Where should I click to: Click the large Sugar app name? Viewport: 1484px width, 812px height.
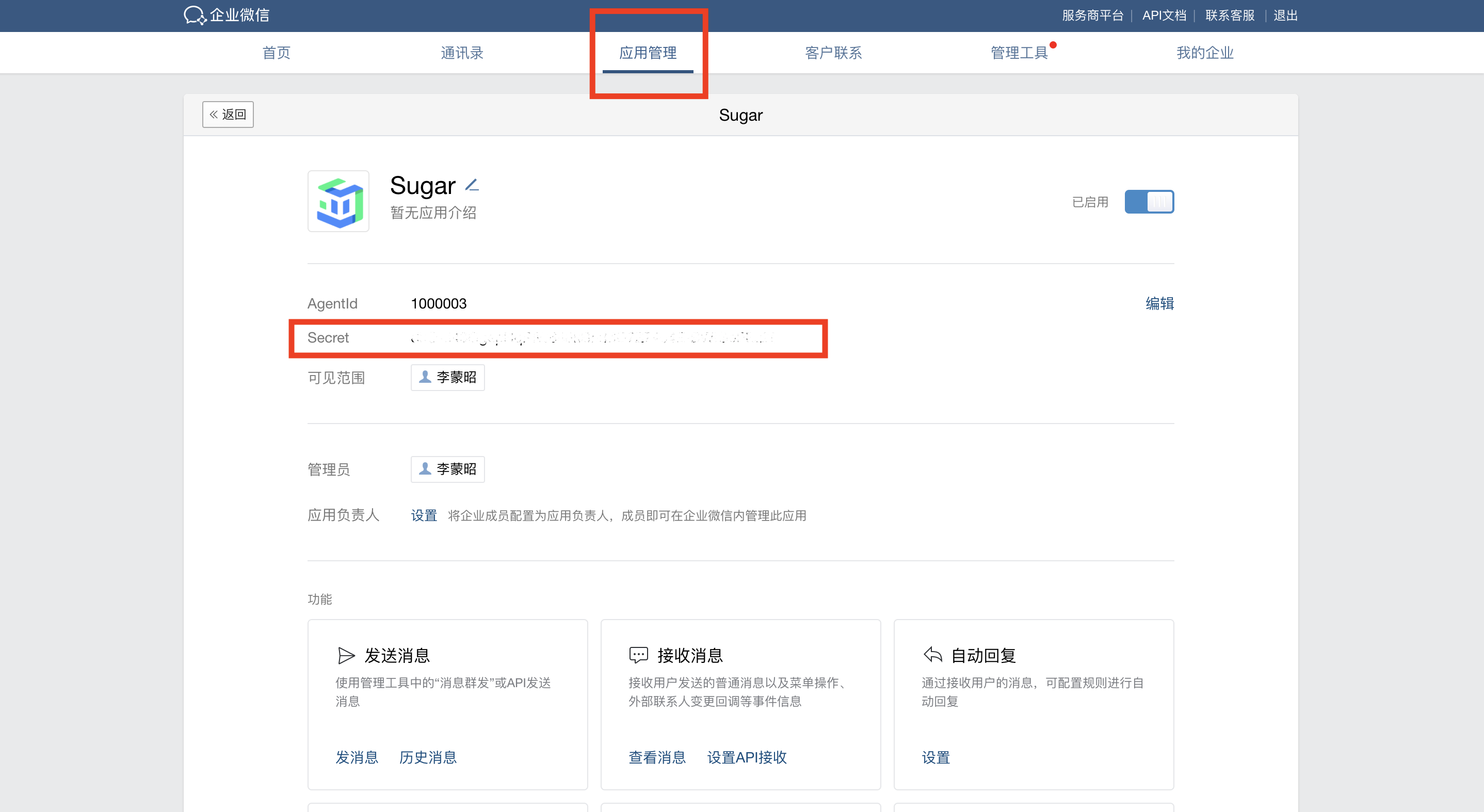point(422,185)
